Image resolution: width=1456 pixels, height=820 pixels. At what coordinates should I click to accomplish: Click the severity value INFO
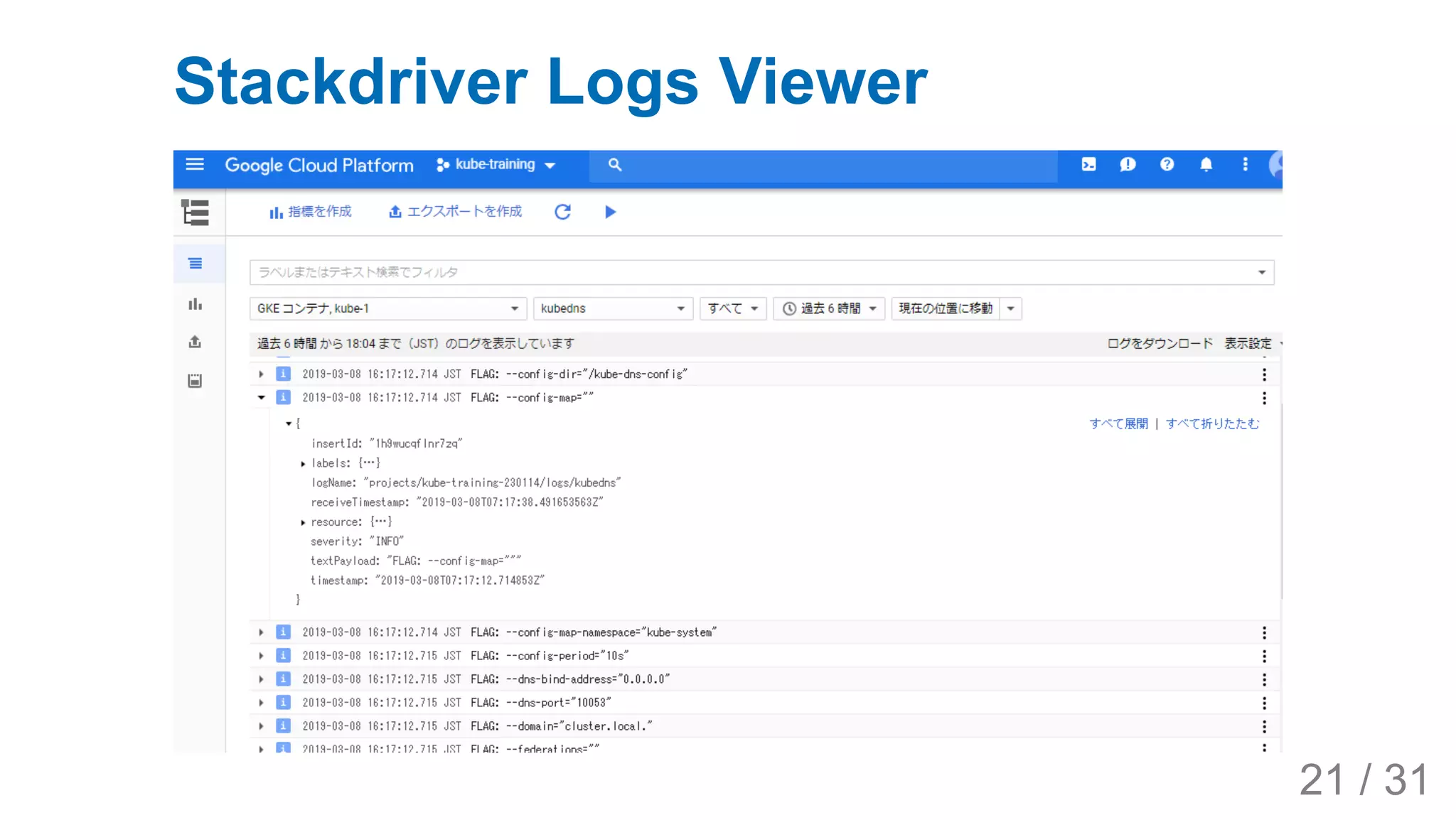tap(386, 541)
